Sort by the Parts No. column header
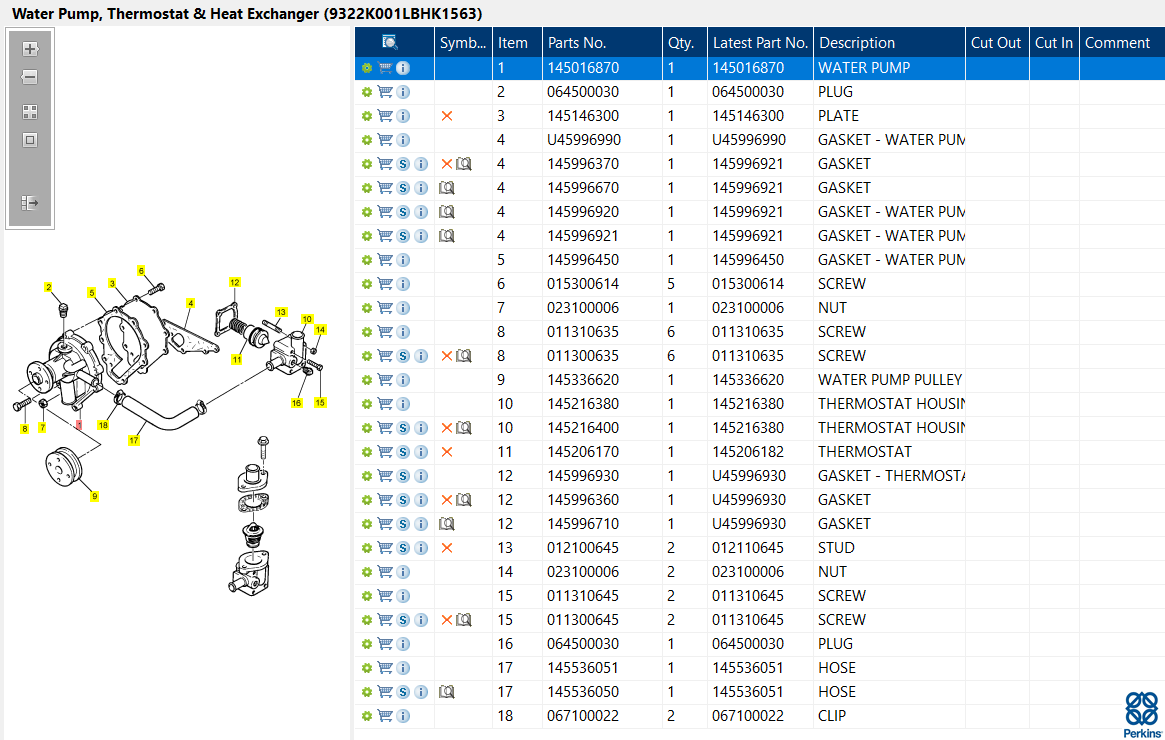Viewport: 1165px width, 740px height. point(603,42)
